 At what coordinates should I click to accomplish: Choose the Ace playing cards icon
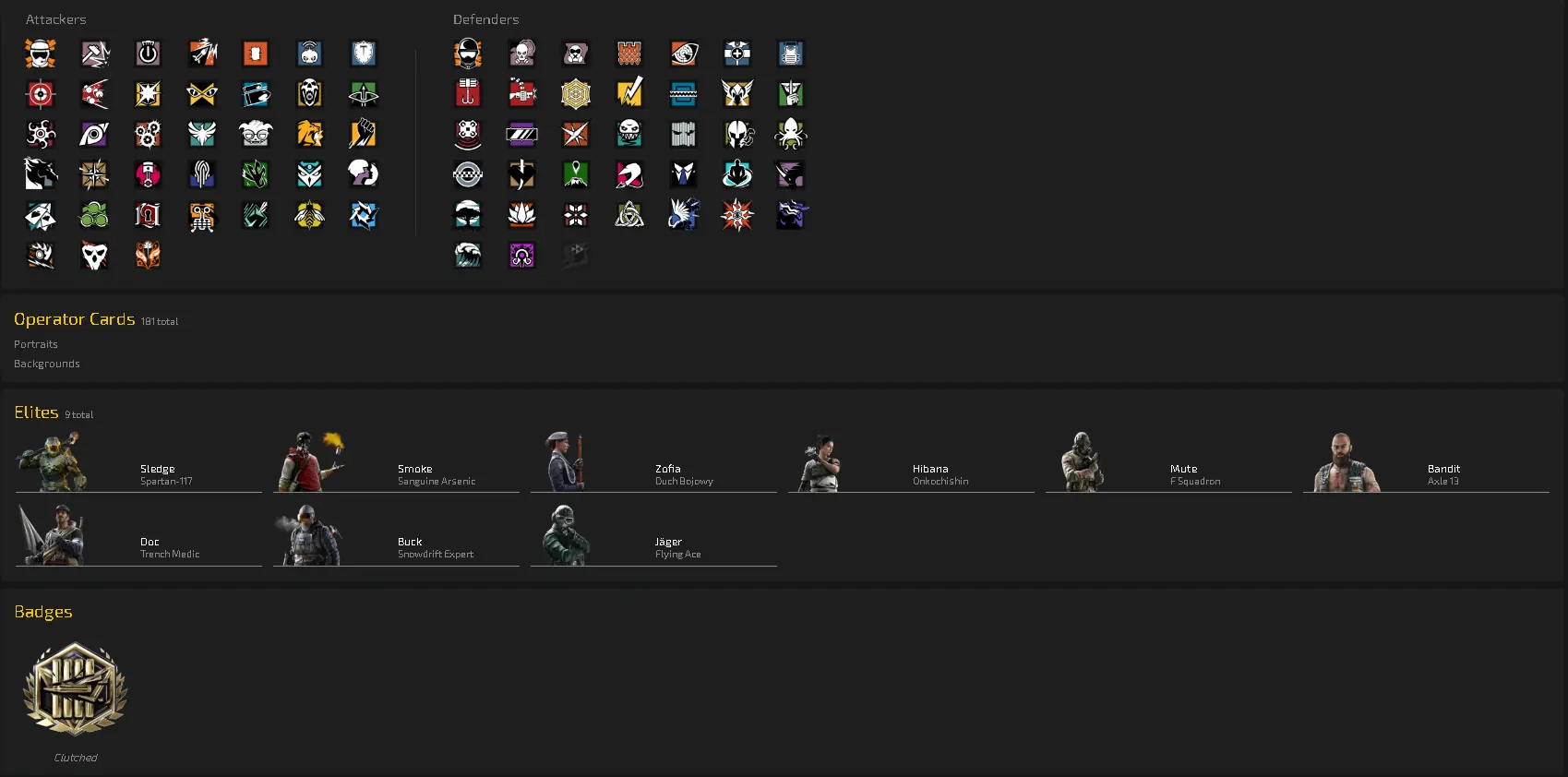click(41, 215)
